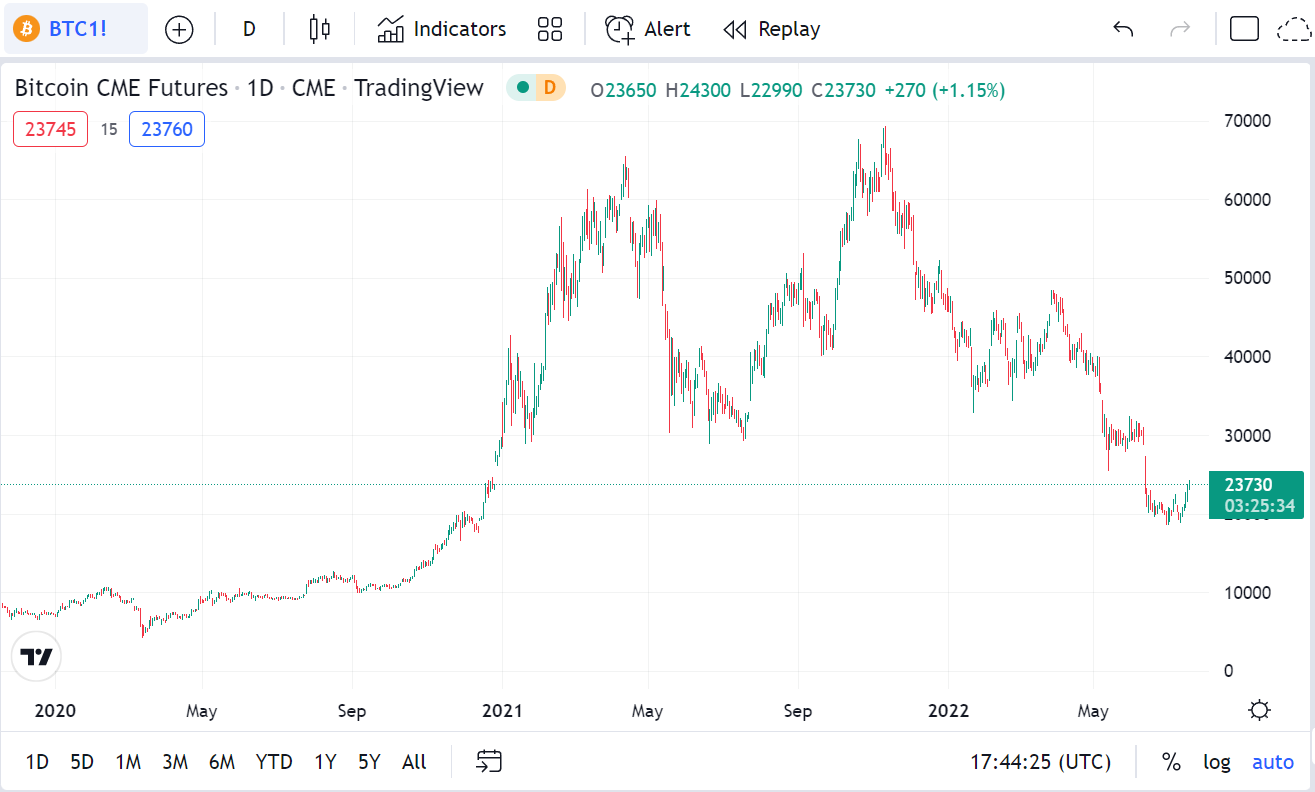Open the layout setup square icon

pyautogui.click(x=1244, y=29)
